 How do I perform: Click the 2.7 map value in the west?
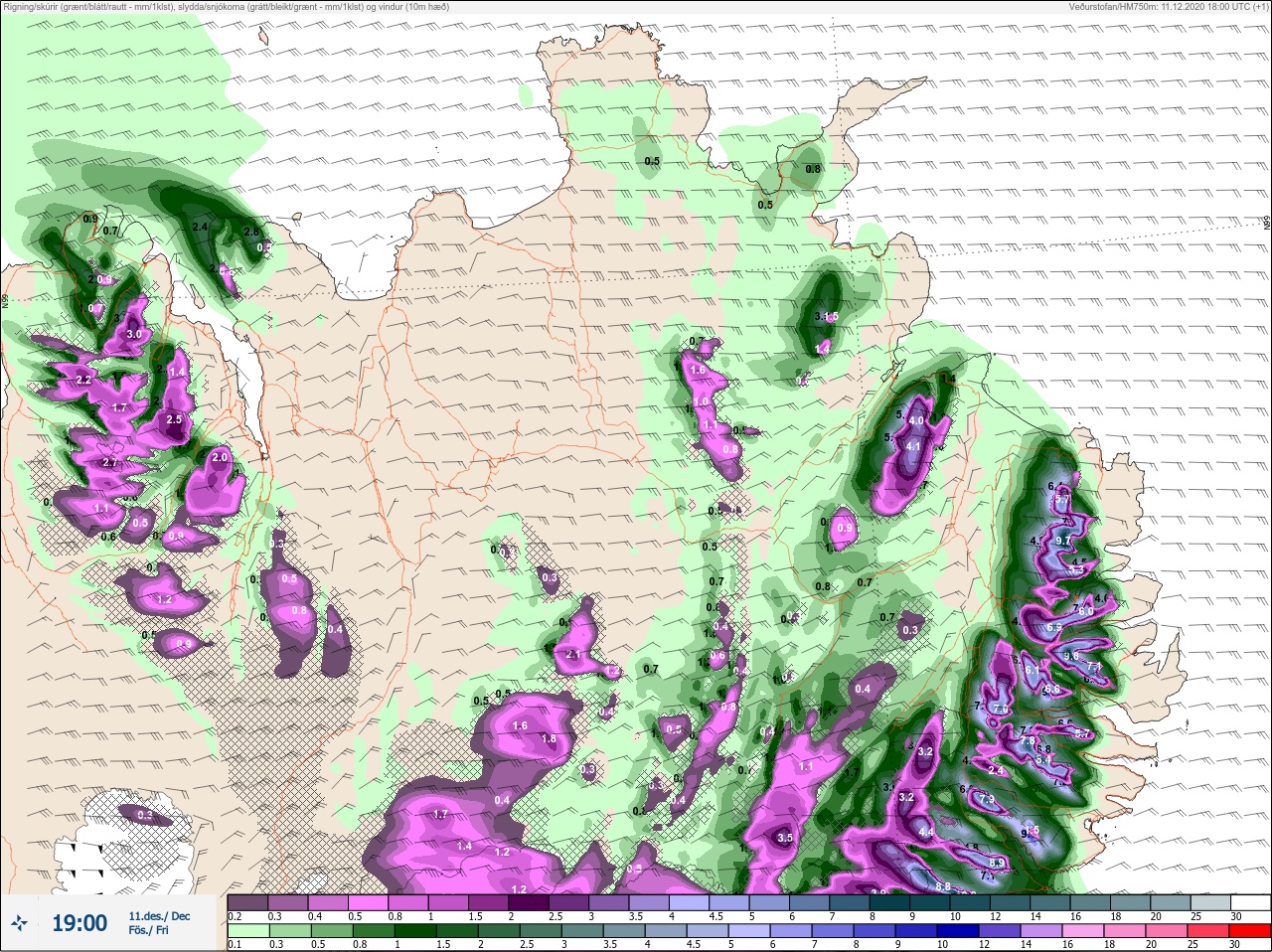point(110,462)
